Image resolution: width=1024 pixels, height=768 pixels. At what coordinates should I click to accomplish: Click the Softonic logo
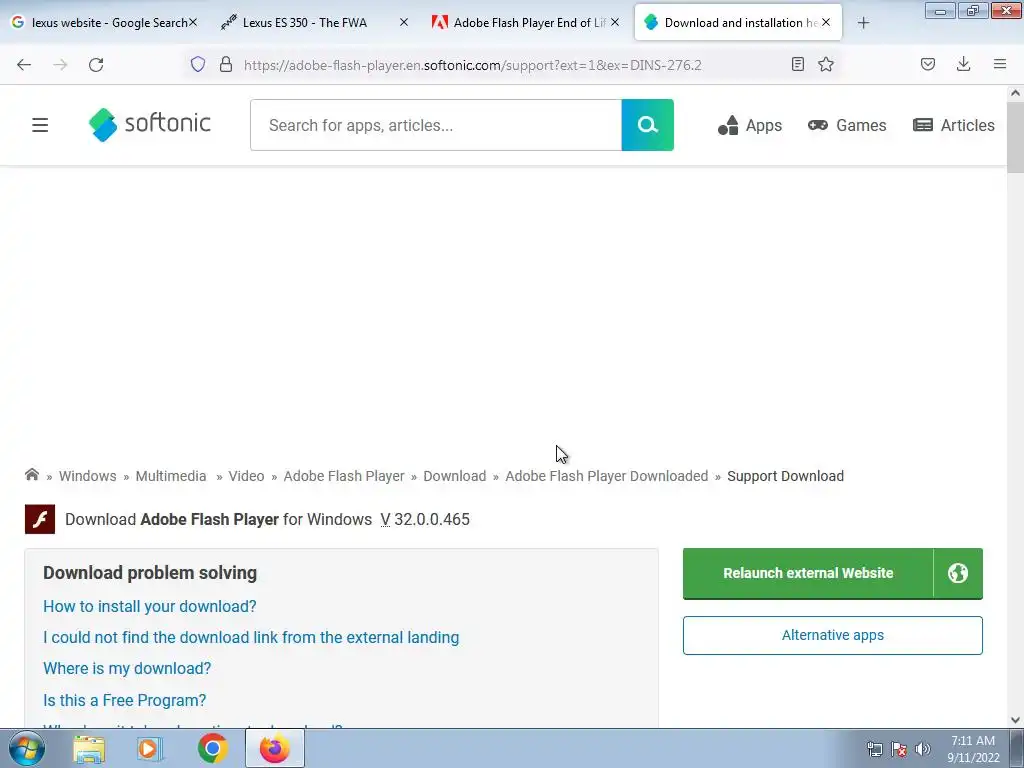pos(150,124)
